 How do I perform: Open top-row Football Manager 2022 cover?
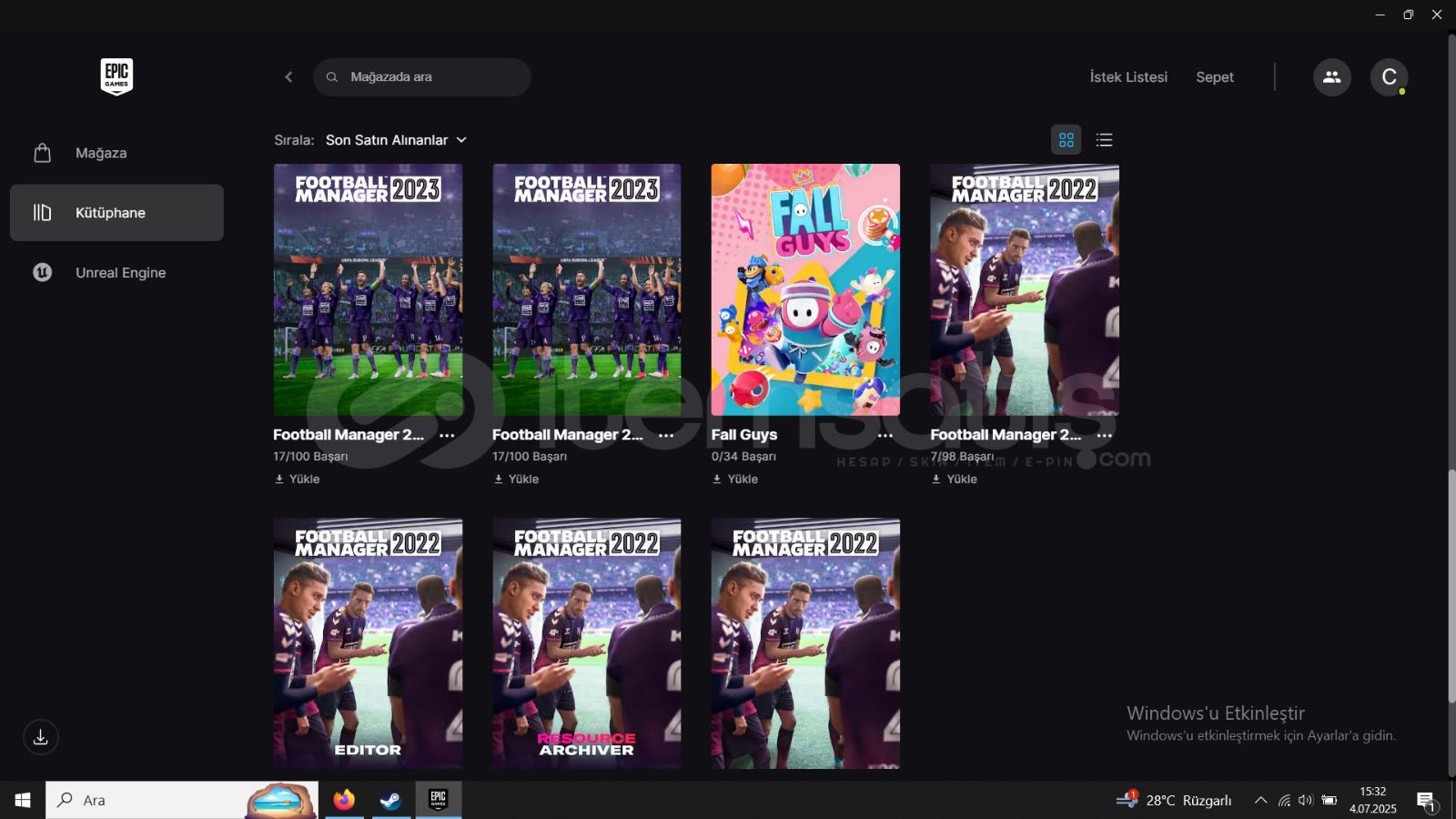point(1025,289)
